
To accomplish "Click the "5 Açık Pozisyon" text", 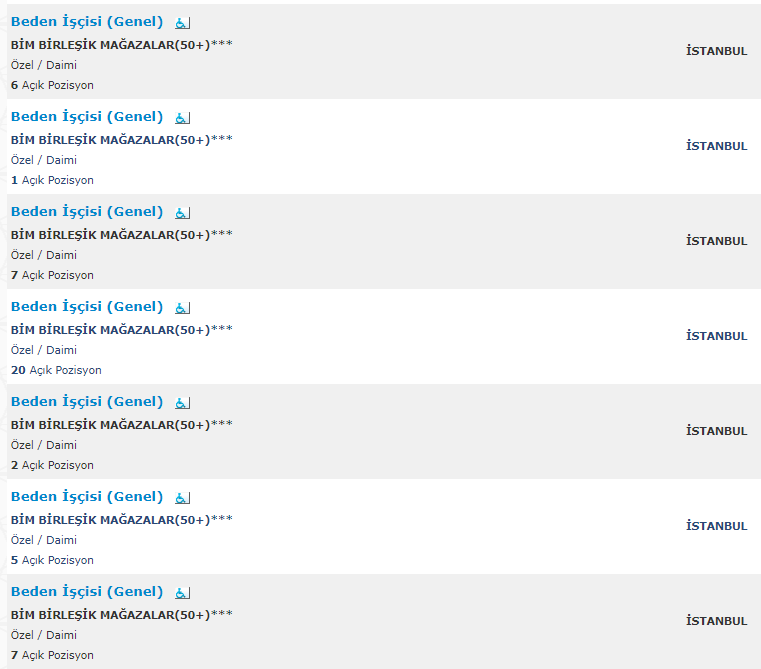I will 52,560.
